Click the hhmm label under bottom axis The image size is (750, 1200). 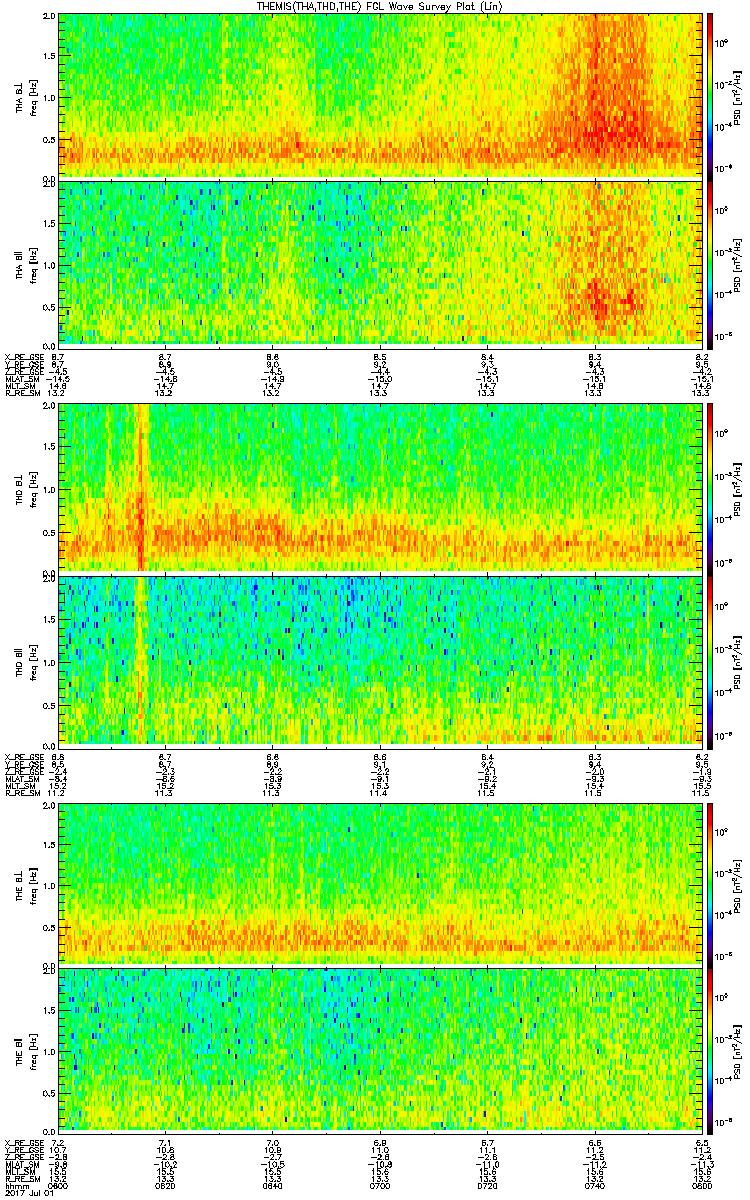(16, 1187)
